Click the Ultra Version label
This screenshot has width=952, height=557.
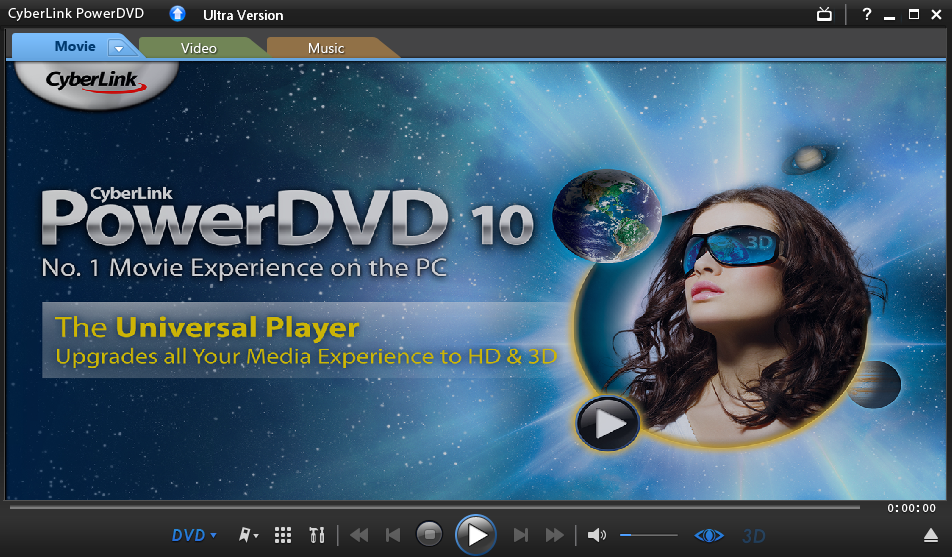243,15
